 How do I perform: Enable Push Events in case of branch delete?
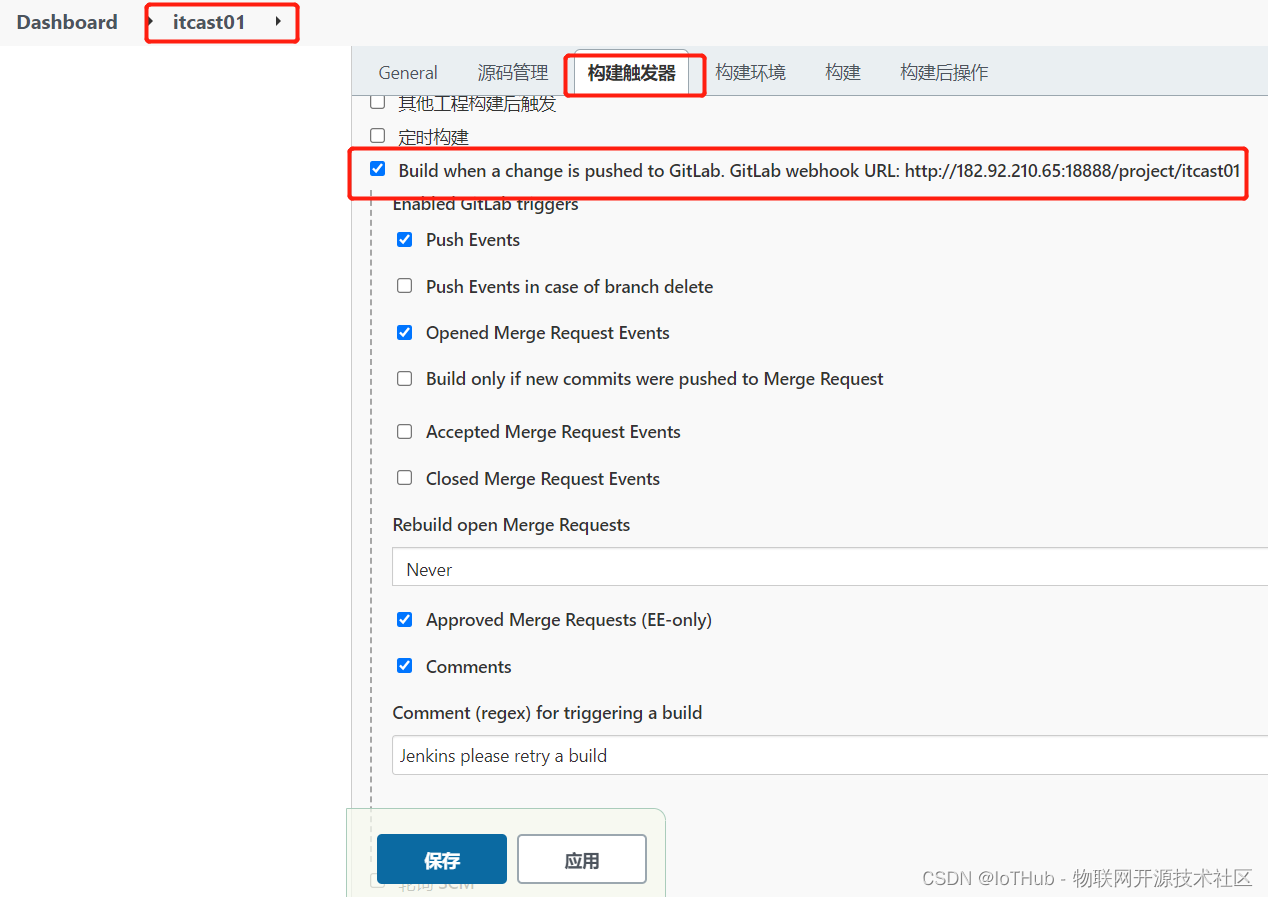pyautogui.click(x=404, y=286)
